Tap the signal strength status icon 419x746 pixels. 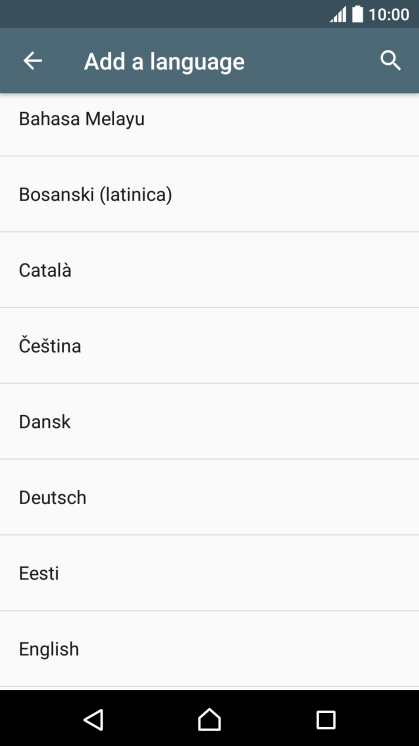coord(338,15)
